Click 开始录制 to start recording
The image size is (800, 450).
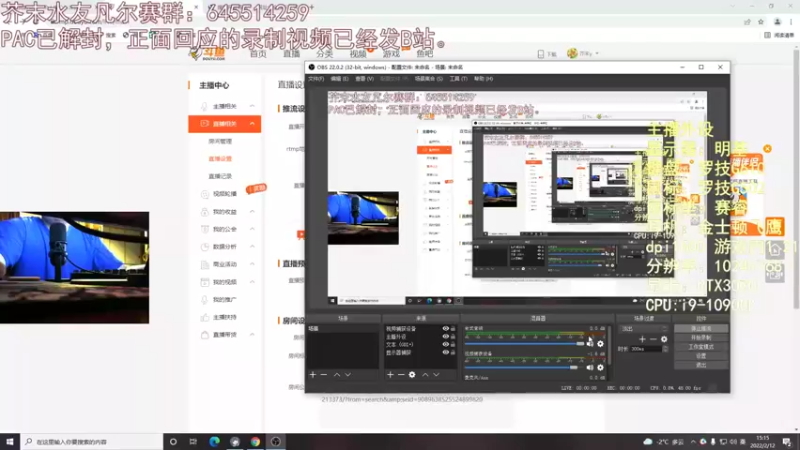pyautogui.click(x=701, y=338)
